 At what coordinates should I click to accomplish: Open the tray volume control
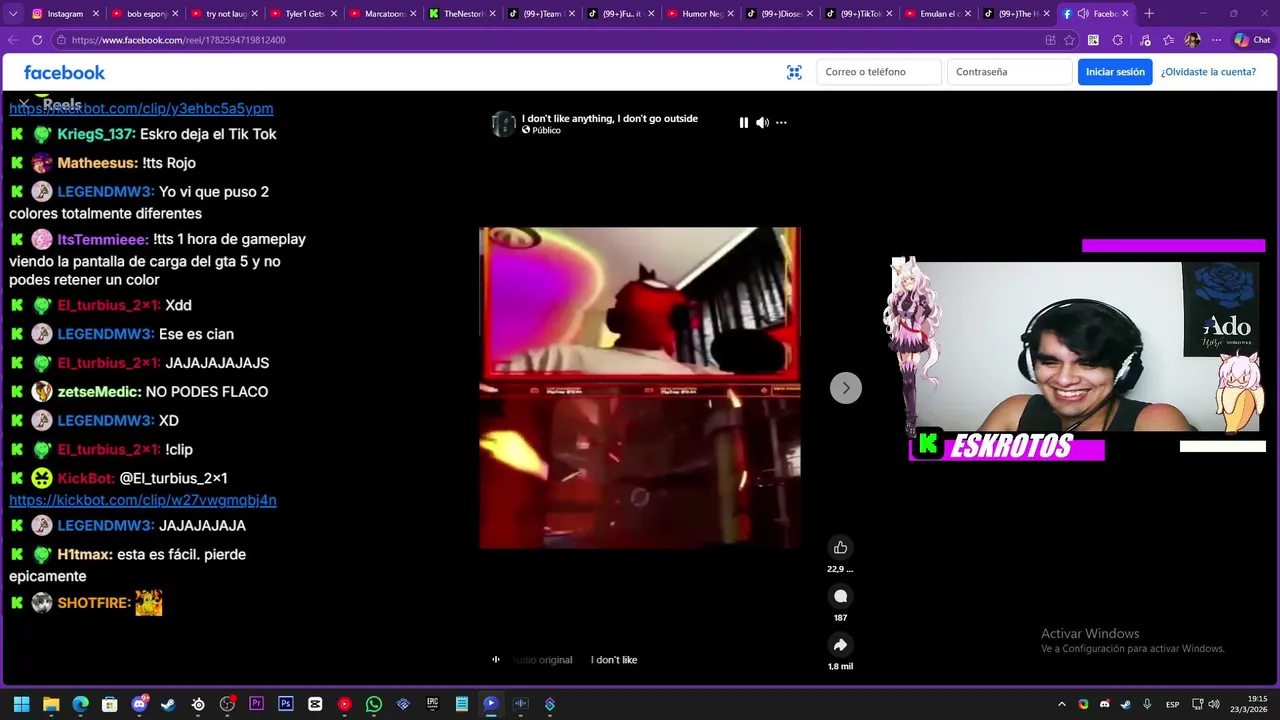point(1214,704)
